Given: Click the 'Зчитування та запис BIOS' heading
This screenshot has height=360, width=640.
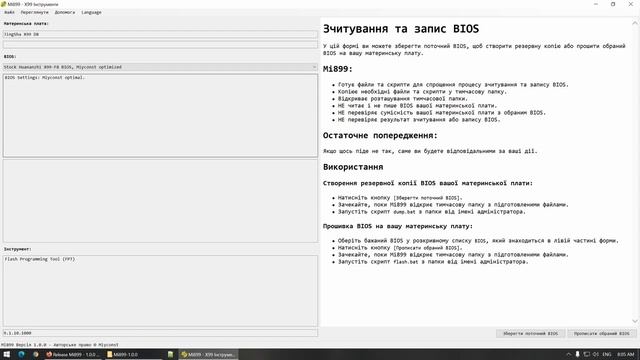Looking at the screenshot, I should click(401, 29).
